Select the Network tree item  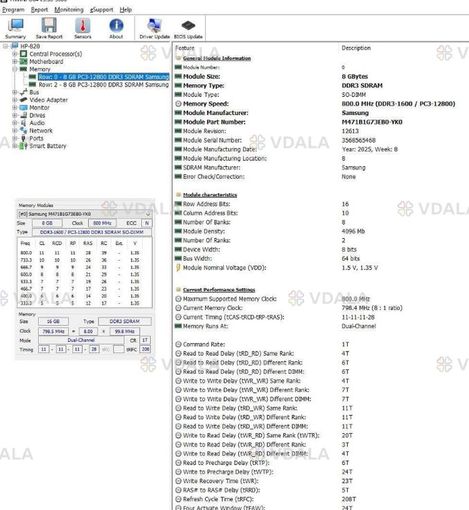click(41, 131)
